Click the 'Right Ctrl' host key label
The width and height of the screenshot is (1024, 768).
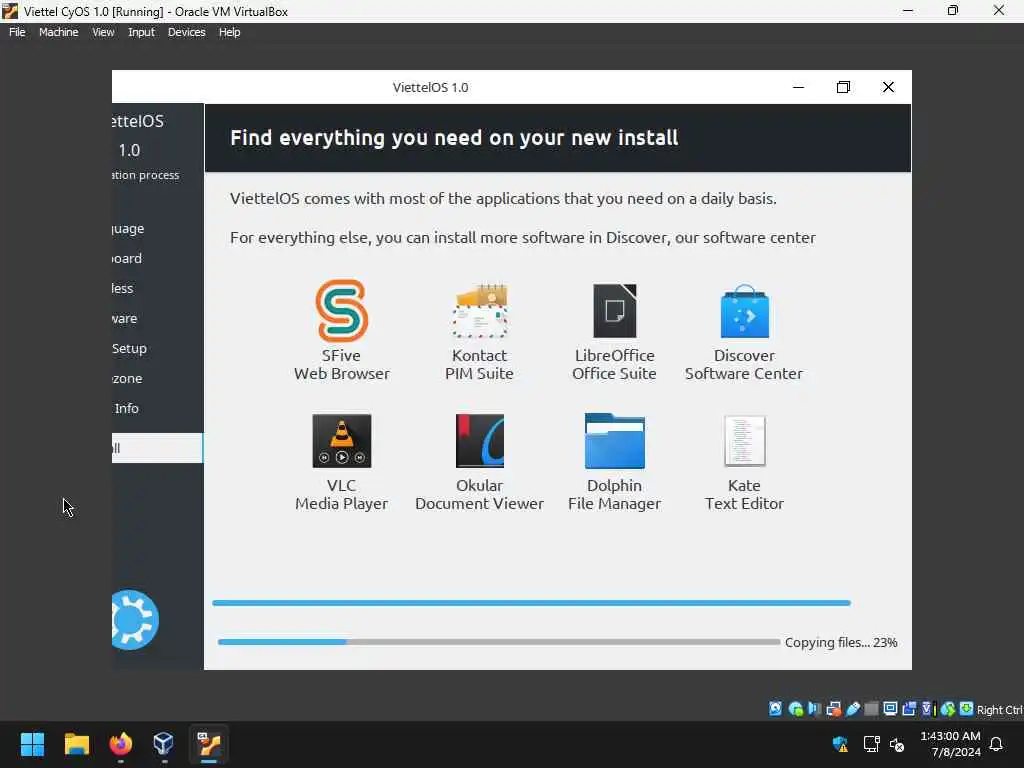pos(1000,710)
